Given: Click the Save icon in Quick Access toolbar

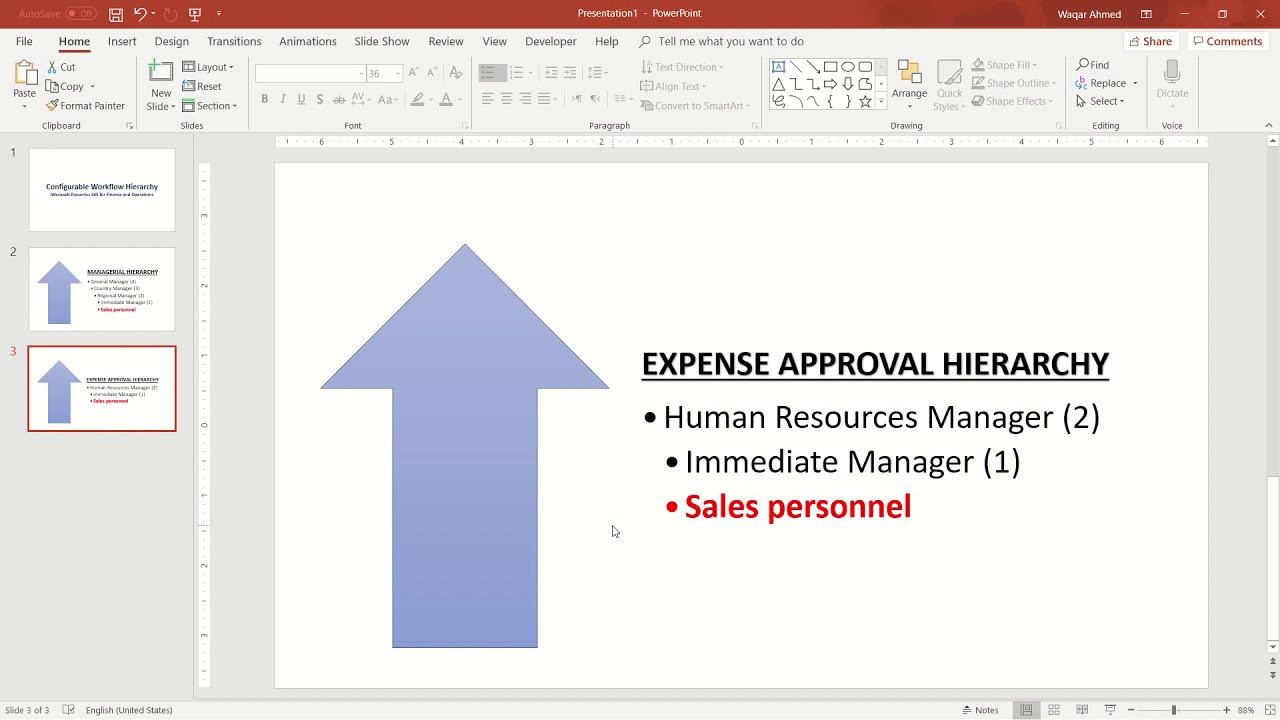Looking at the screenshot, I should pos(116,14).
